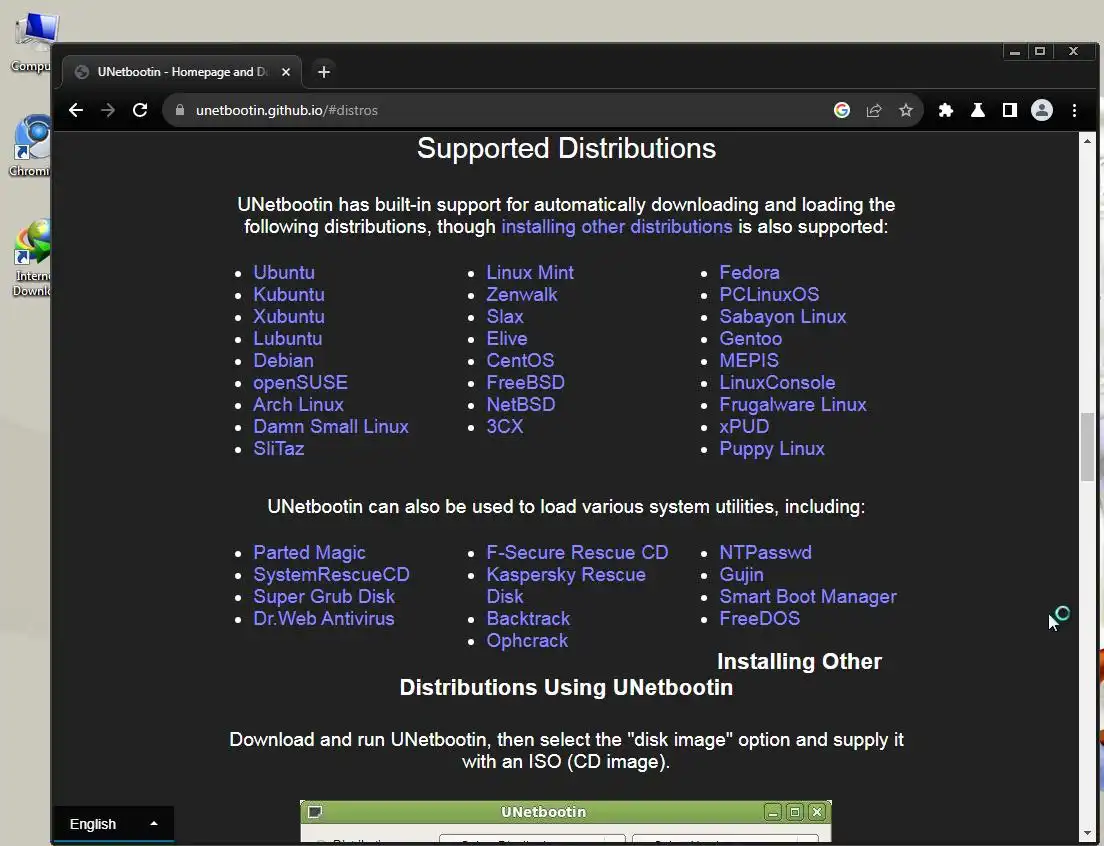The image size is (1104, 846).
Task: Open the Super Grub Disk link
Action: (324, 596)
